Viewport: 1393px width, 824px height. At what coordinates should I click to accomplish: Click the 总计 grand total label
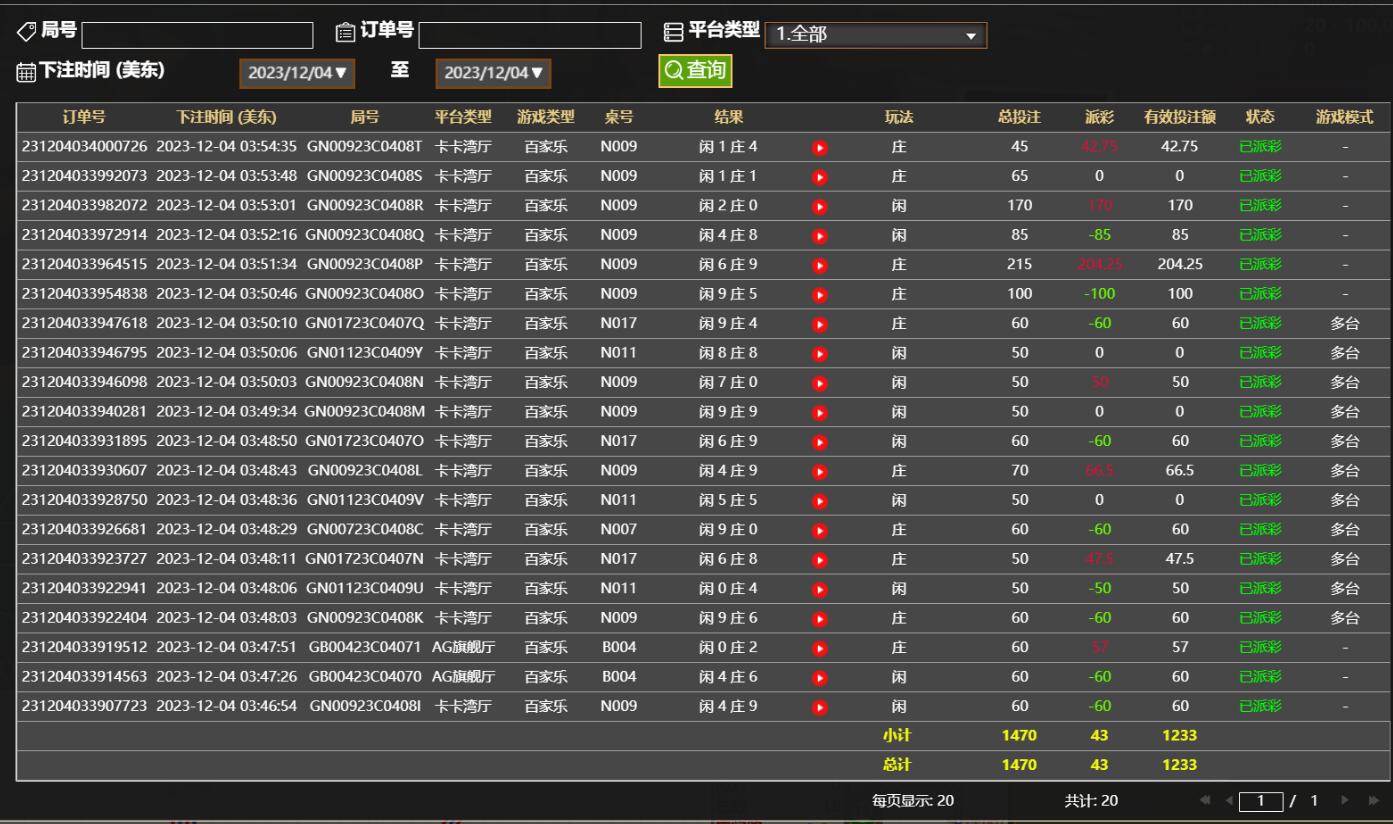tap(897, 765)
